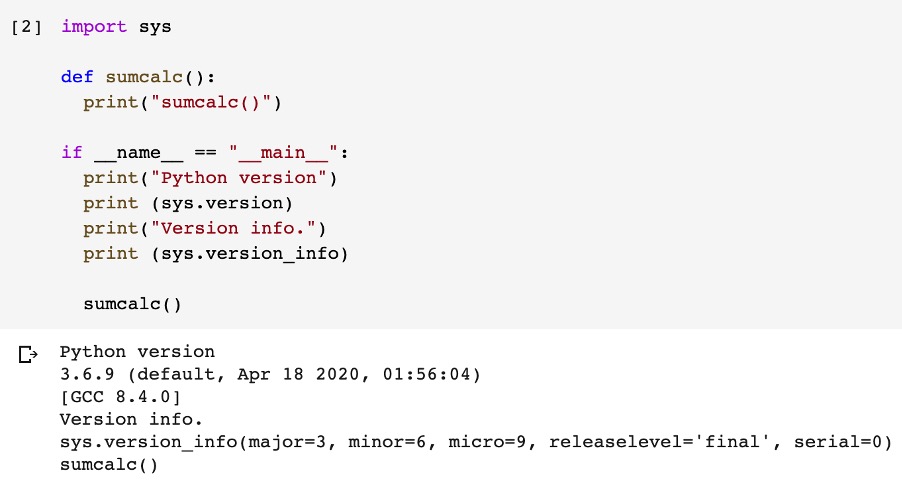Click the print (sys.version_info) code line
Image resolution: width=902 pixels, height=498 pixels.
pyautogui.click(x=215, y=253)
